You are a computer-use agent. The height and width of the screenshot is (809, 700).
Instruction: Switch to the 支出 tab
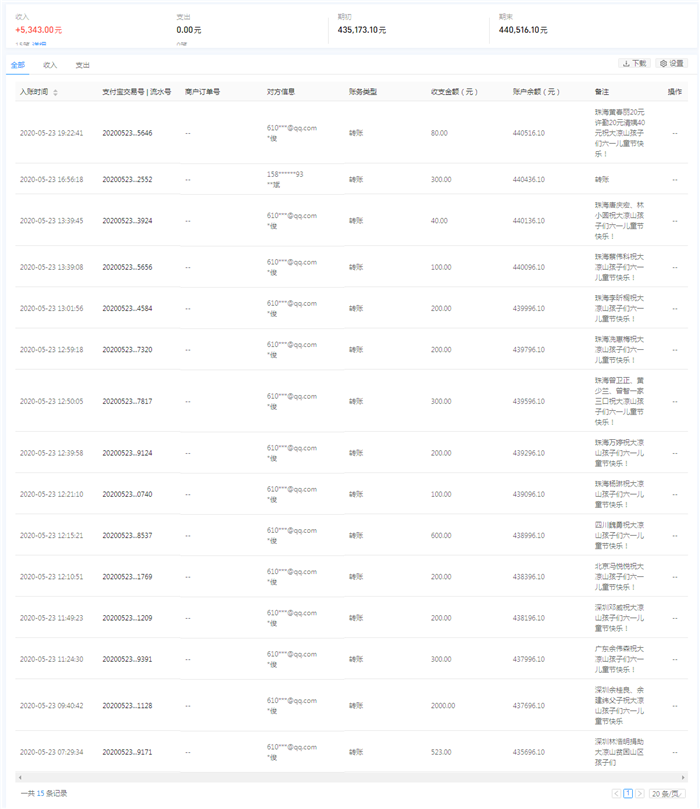(x=82, y=65)
